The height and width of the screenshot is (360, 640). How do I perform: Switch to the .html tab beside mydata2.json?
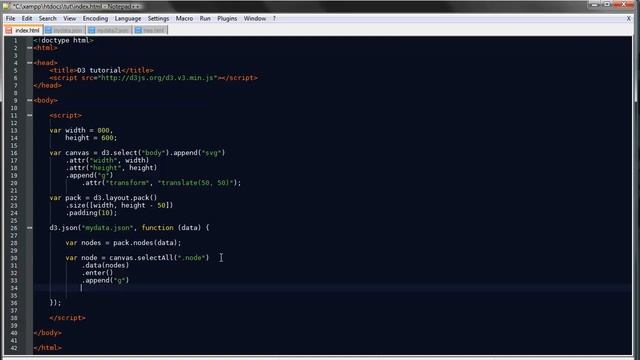150,30
